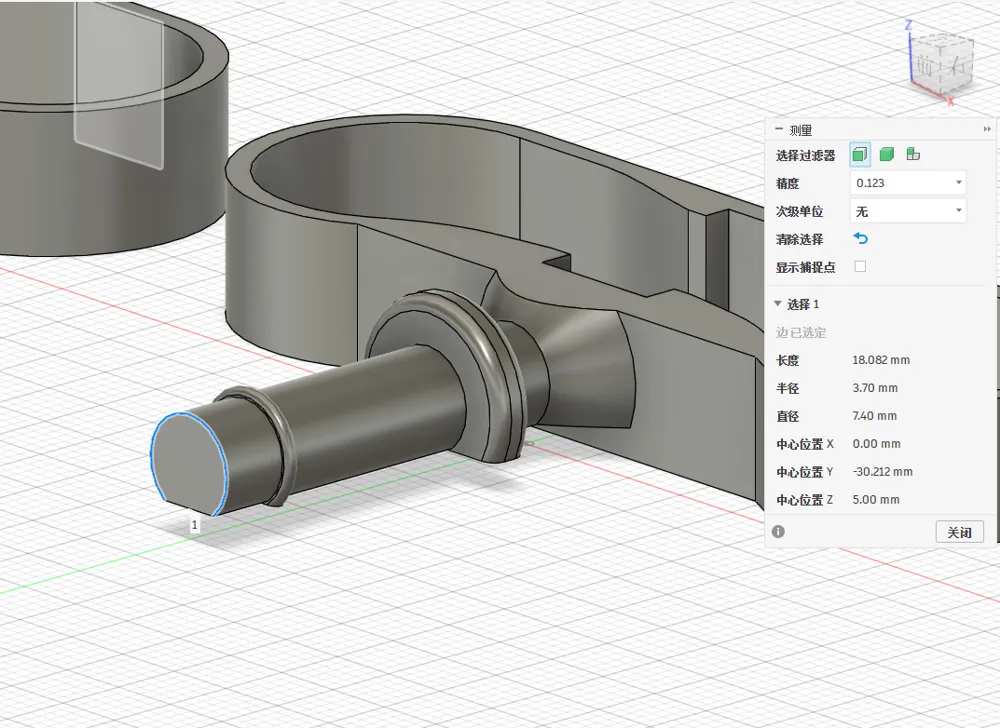The image size is (1000, 728).
Task: Click the info icon in the measure panel
Action: click(x=778, y=532)
